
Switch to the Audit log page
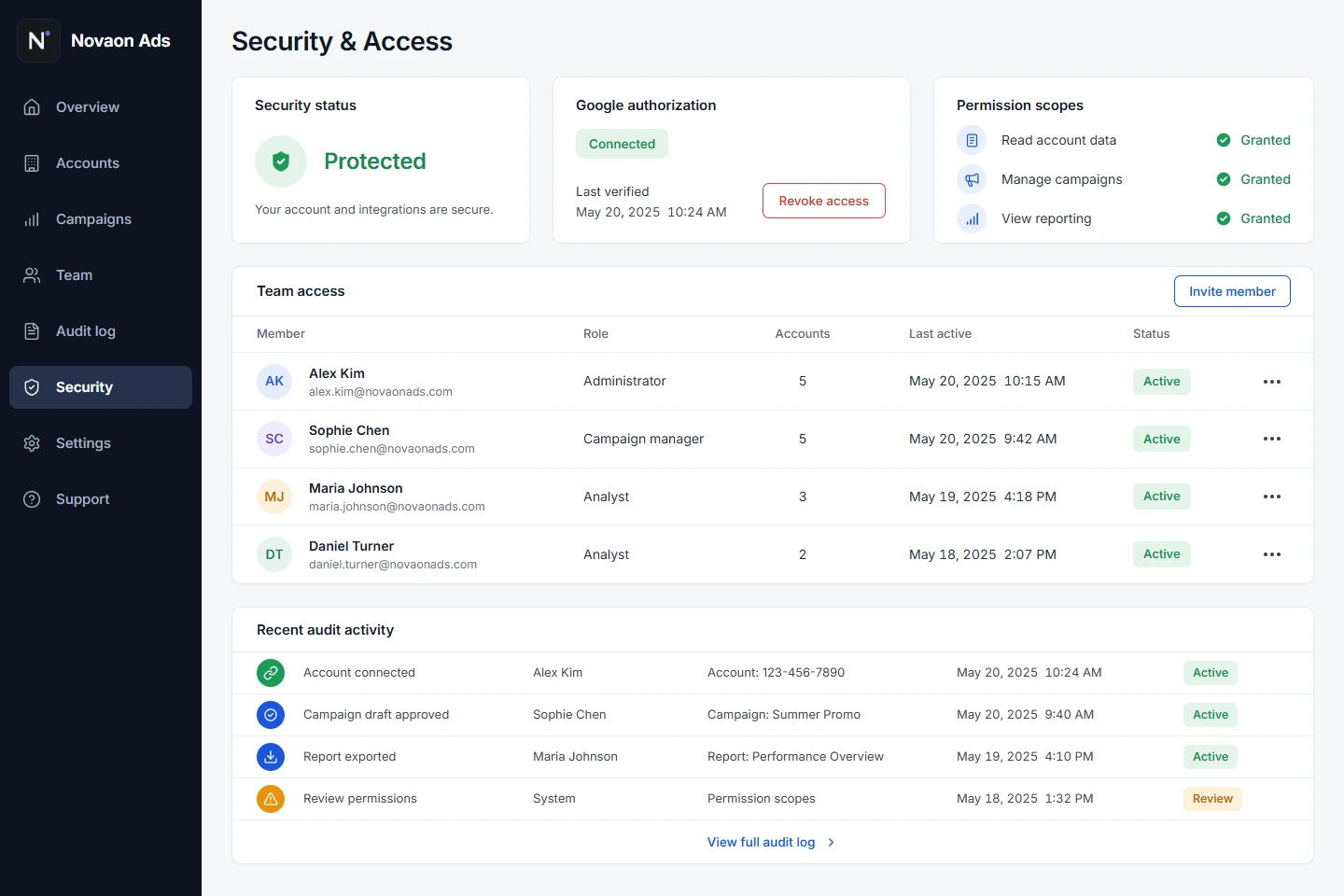pos(101,331)
